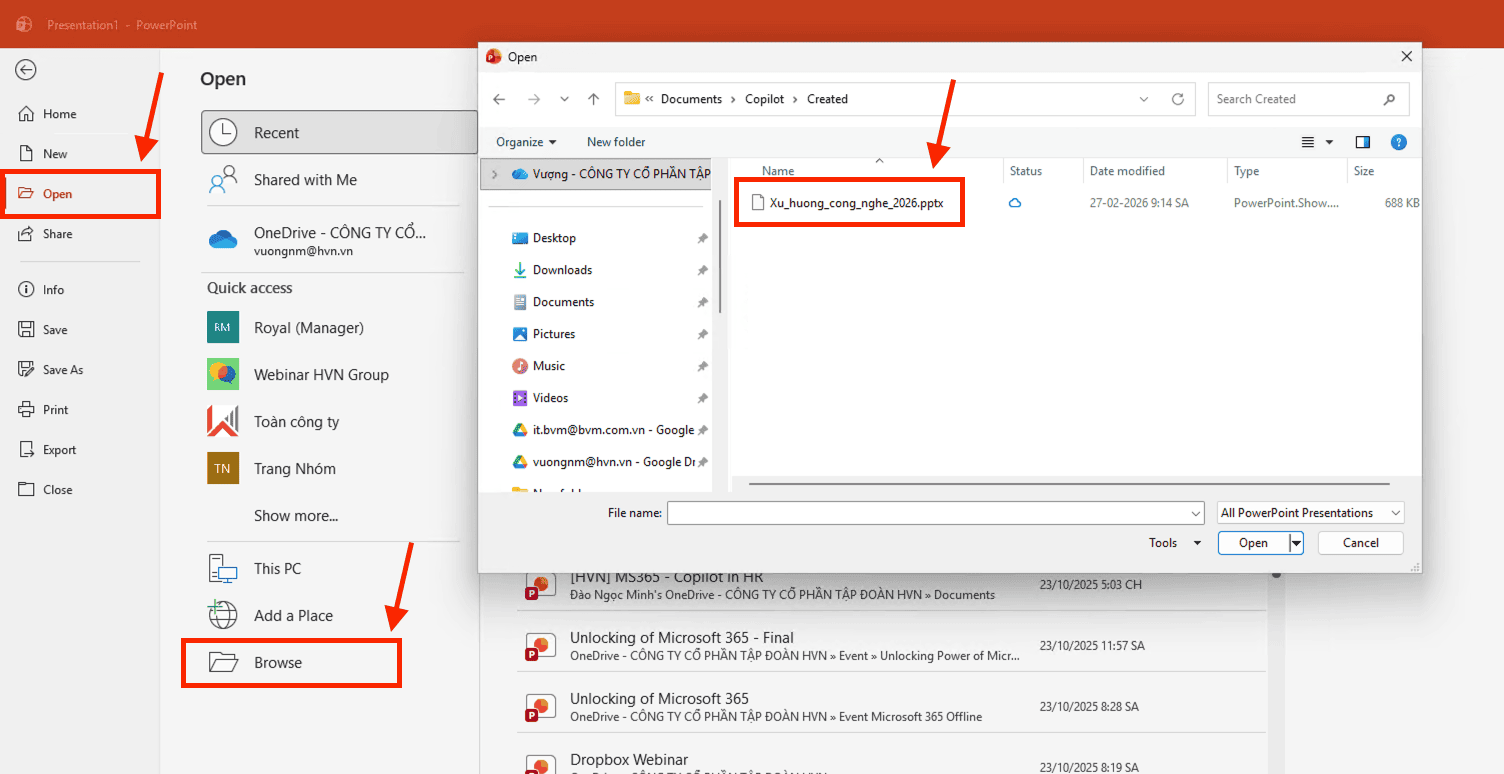Open the Organize dropdown menu

pos(526,142)
